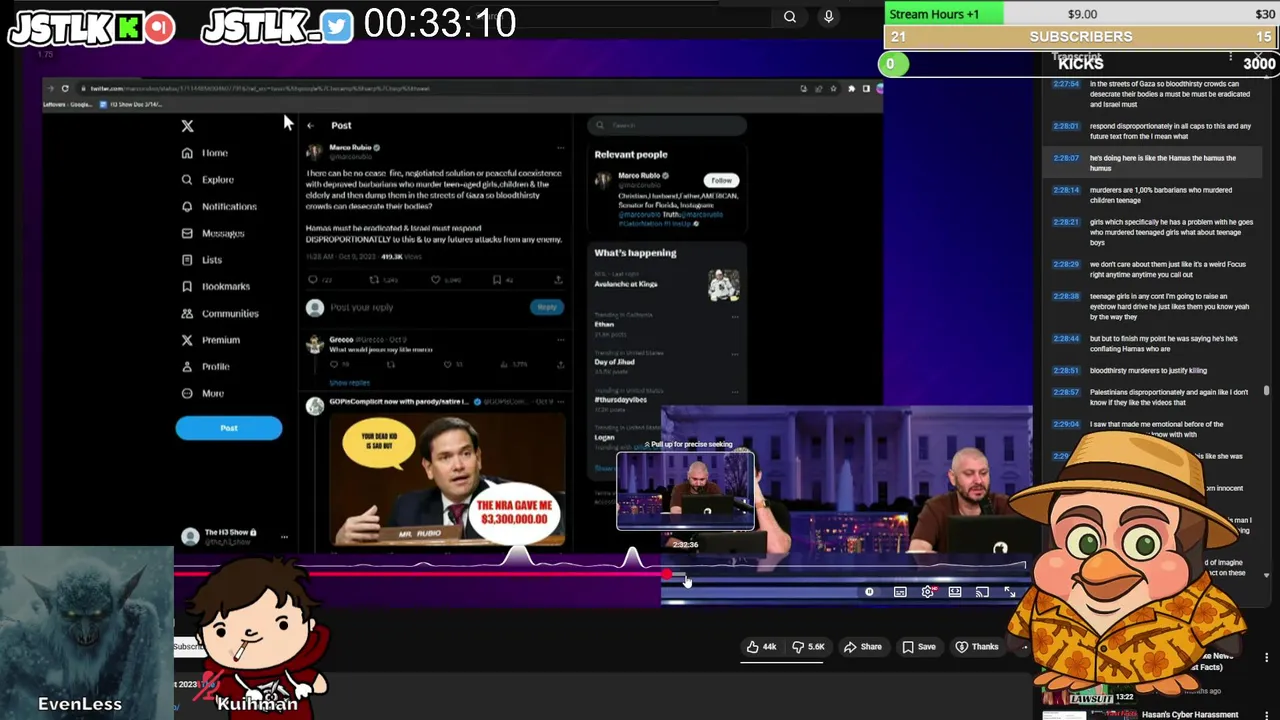Click the Communities people icon
This screenshot has width=1280, height=720.
tap(187, 313)
